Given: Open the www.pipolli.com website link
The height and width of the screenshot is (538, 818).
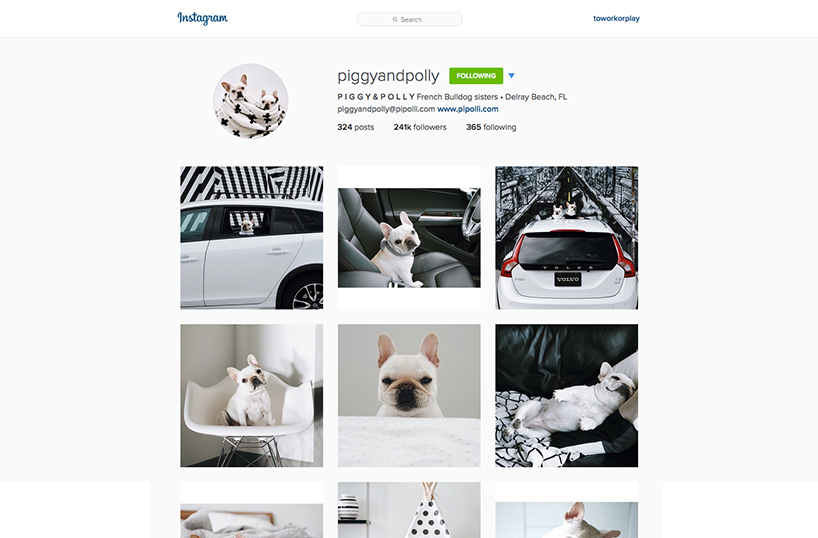Looking at the screenshot, I should coord(467,109).
